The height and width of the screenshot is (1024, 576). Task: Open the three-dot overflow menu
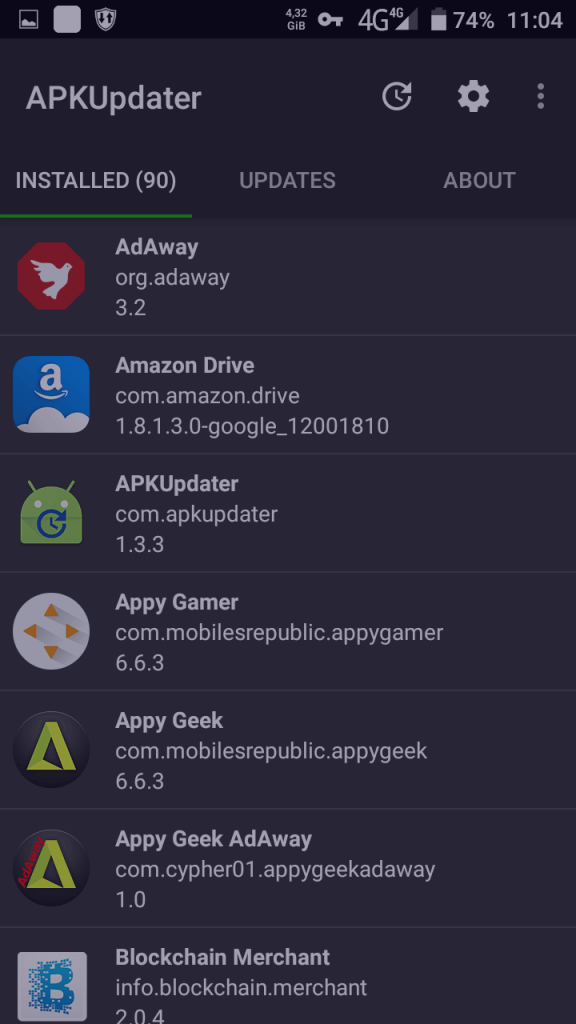(540, 97)
